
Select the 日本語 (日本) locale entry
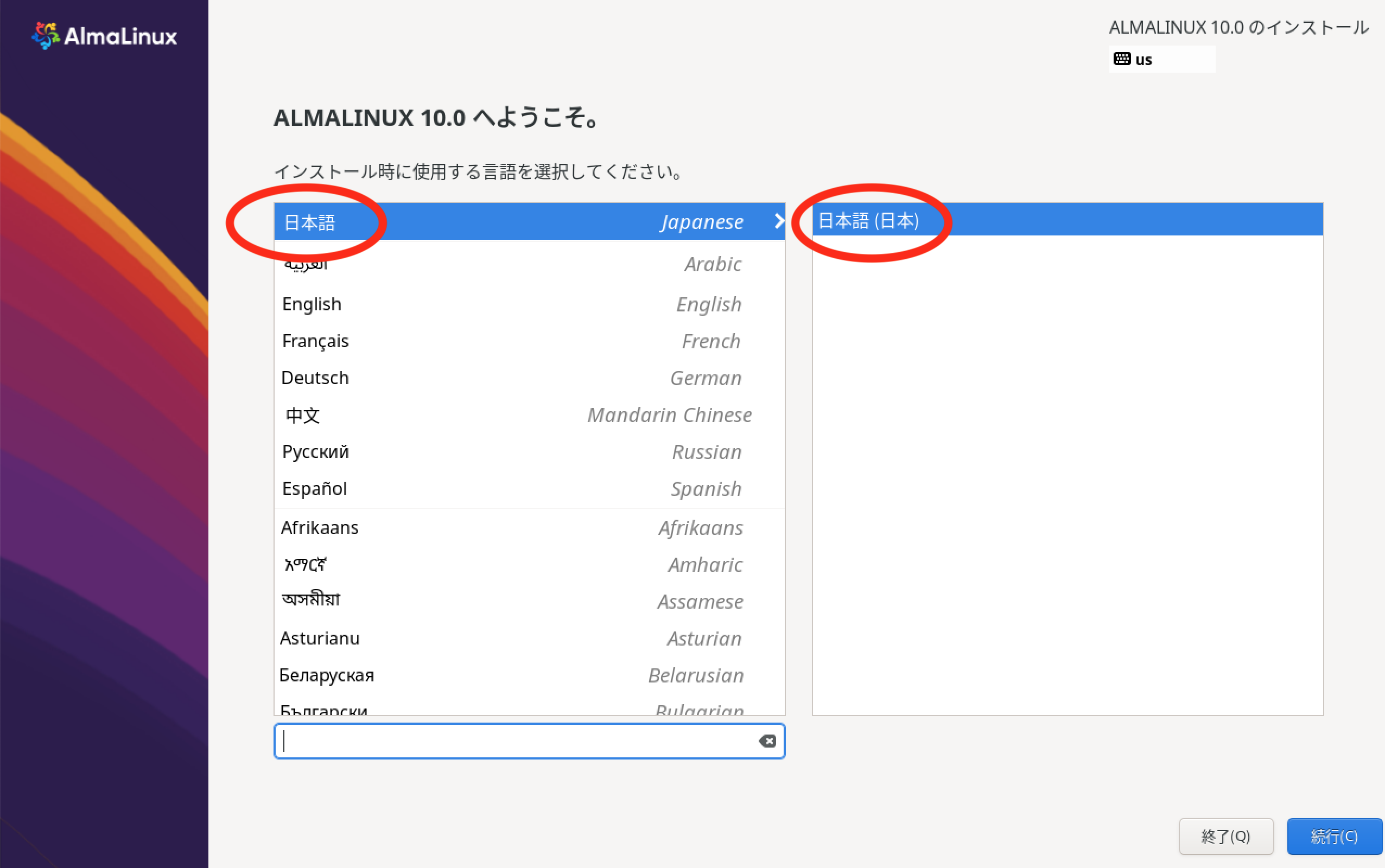(1068, 219)
